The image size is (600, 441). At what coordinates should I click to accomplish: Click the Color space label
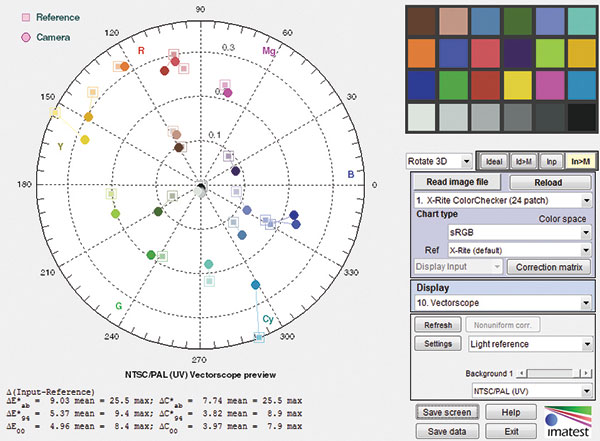coord(562,219)
